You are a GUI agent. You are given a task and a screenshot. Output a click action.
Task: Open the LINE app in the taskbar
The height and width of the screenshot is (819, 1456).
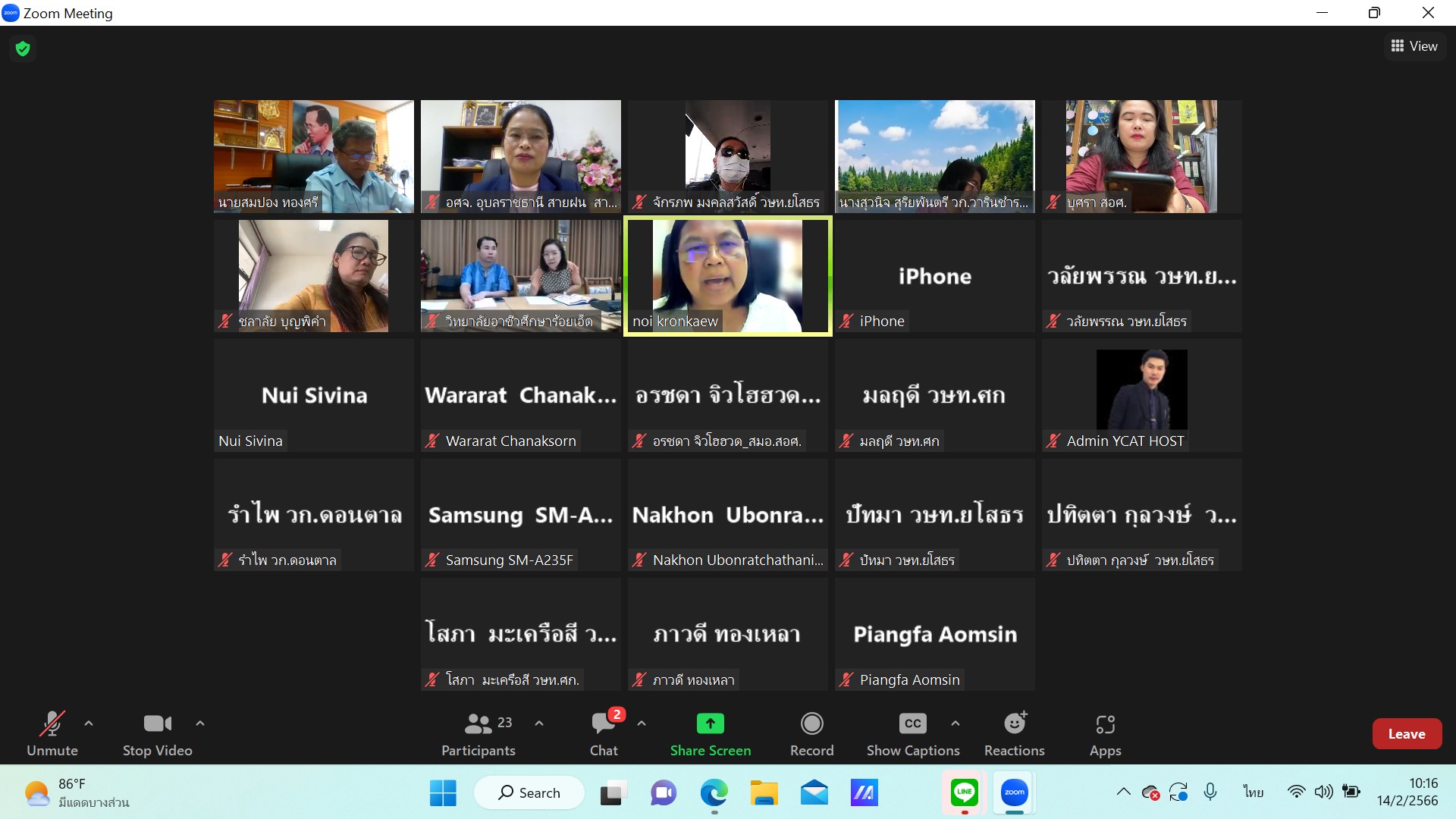tap(964, 793)
